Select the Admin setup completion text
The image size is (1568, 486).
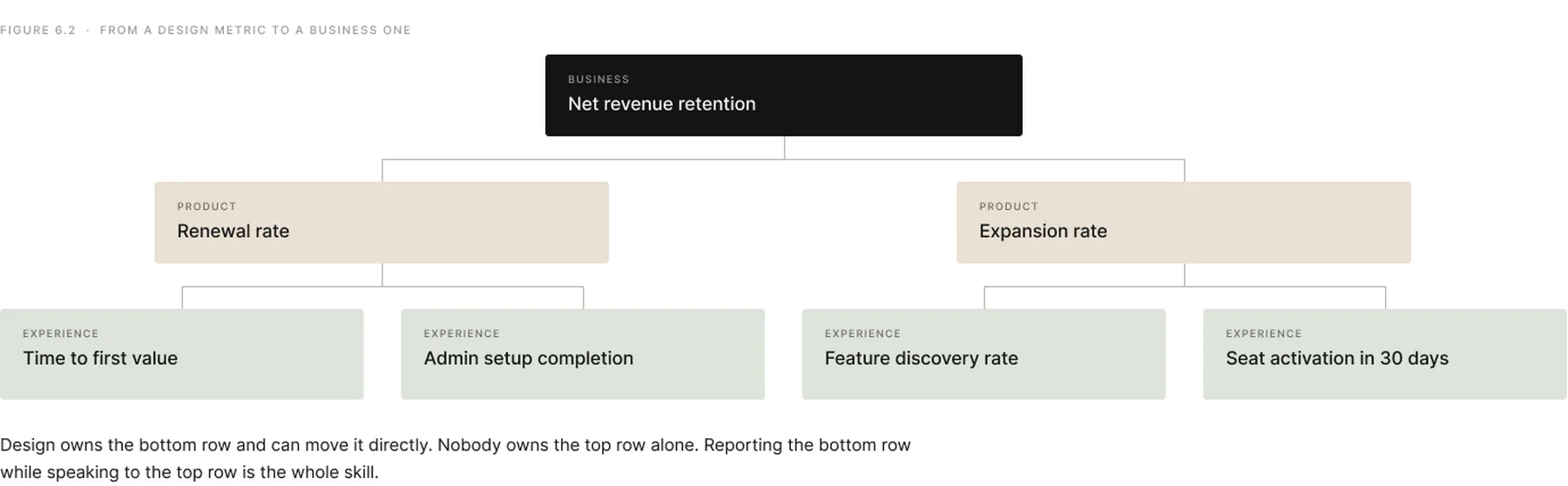tap(528, 358)
